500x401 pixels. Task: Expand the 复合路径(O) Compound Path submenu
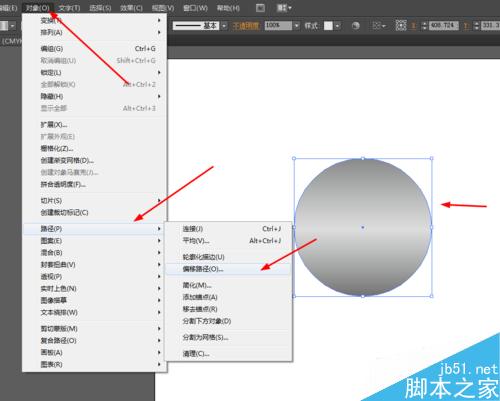(x=94, y=341)
